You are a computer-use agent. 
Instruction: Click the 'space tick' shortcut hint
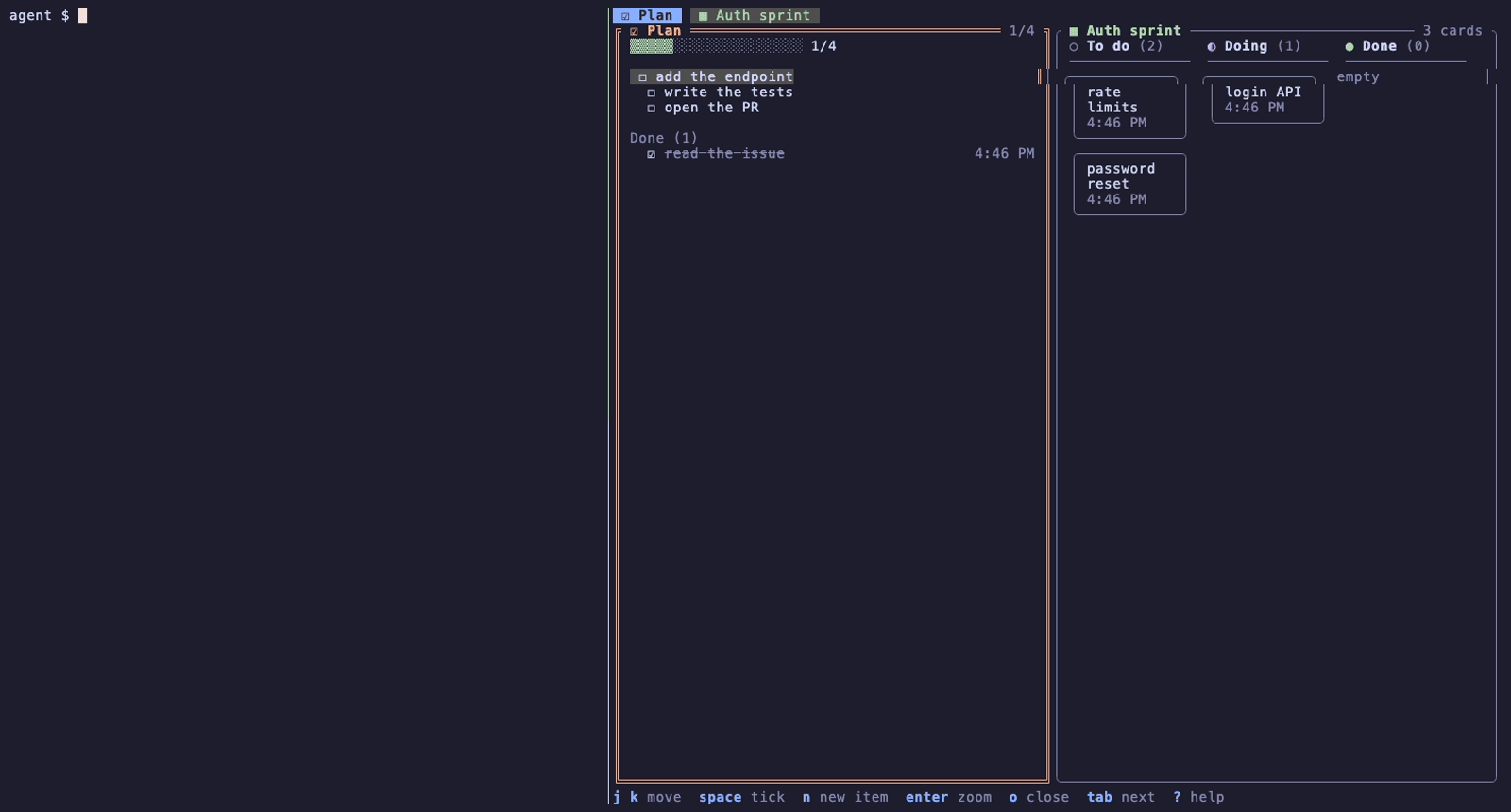(x=742, y=797)
